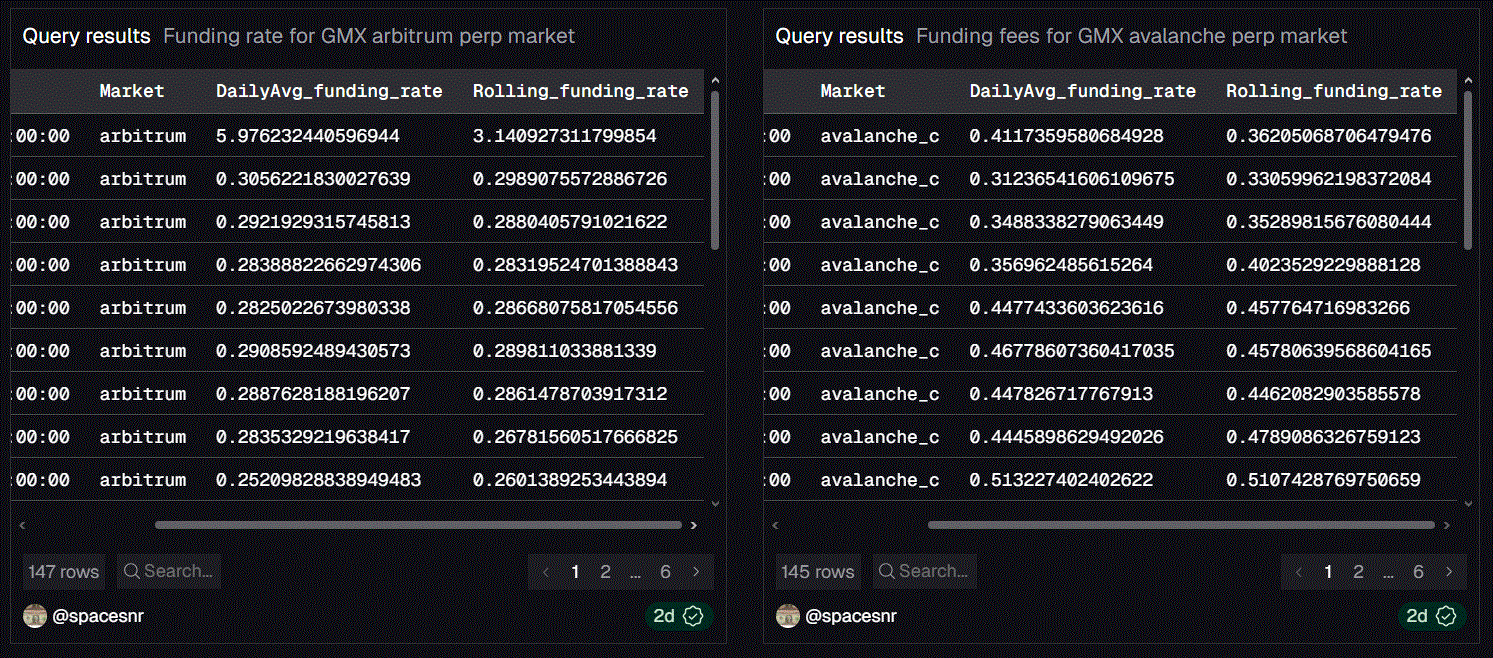The image size is (1493, 658).
Task: Select cell 0.28388822662974306
Action: [318, 265]
